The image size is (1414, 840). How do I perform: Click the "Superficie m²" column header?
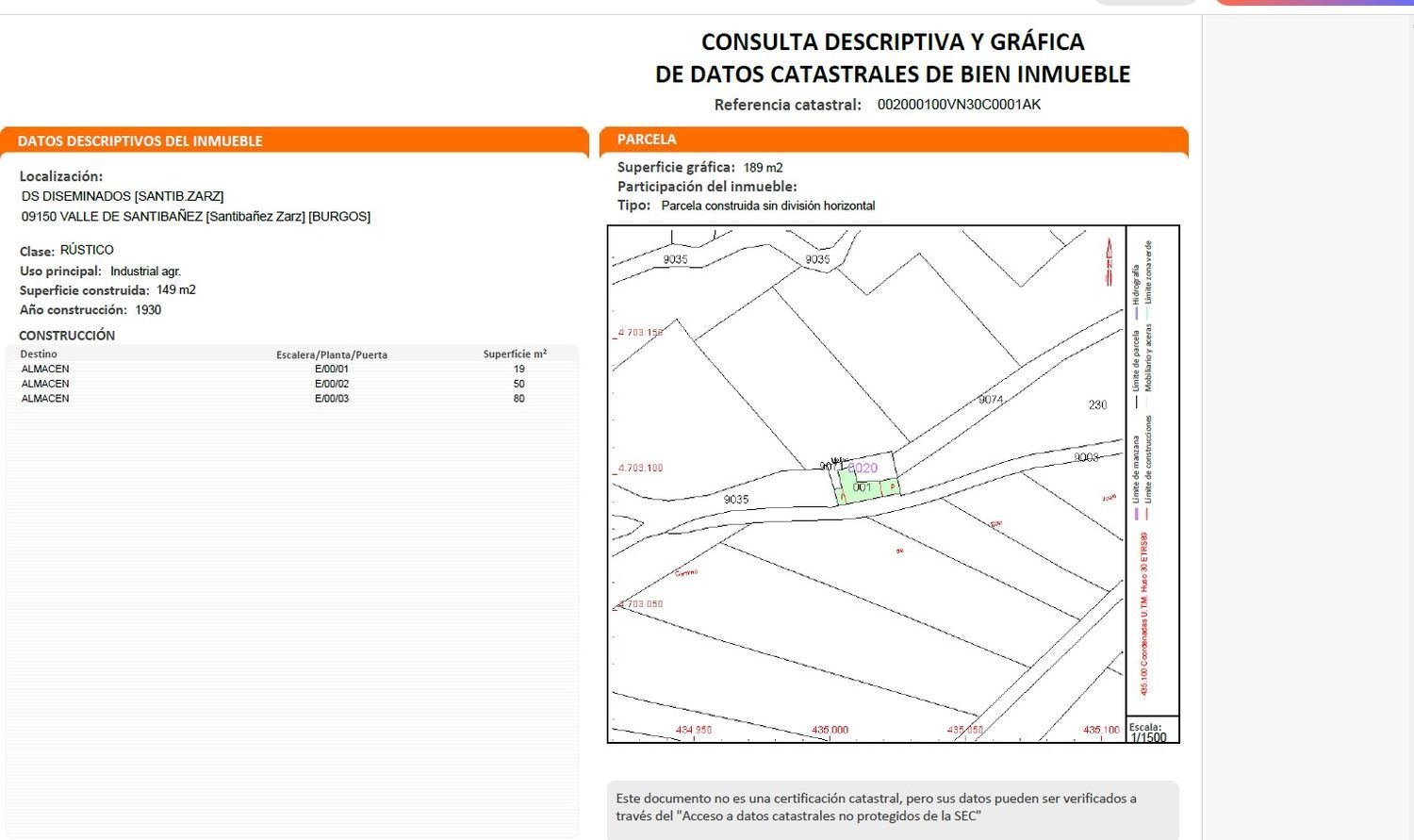pyautogui.click(x=515, y=354)
